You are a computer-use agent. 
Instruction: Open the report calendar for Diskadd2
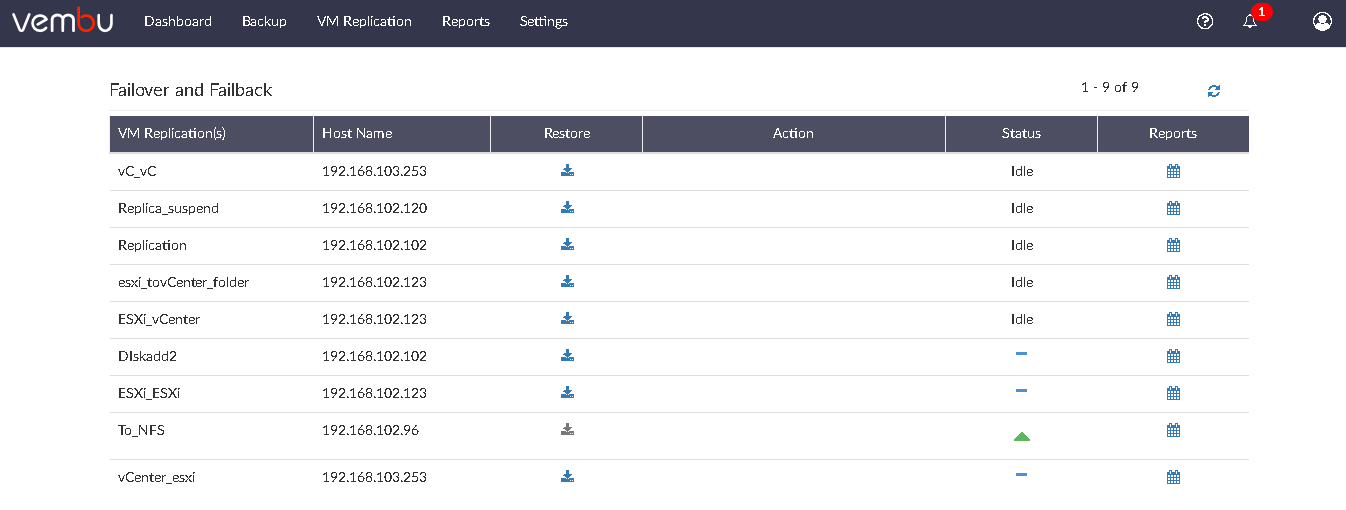click(1173, 356)
